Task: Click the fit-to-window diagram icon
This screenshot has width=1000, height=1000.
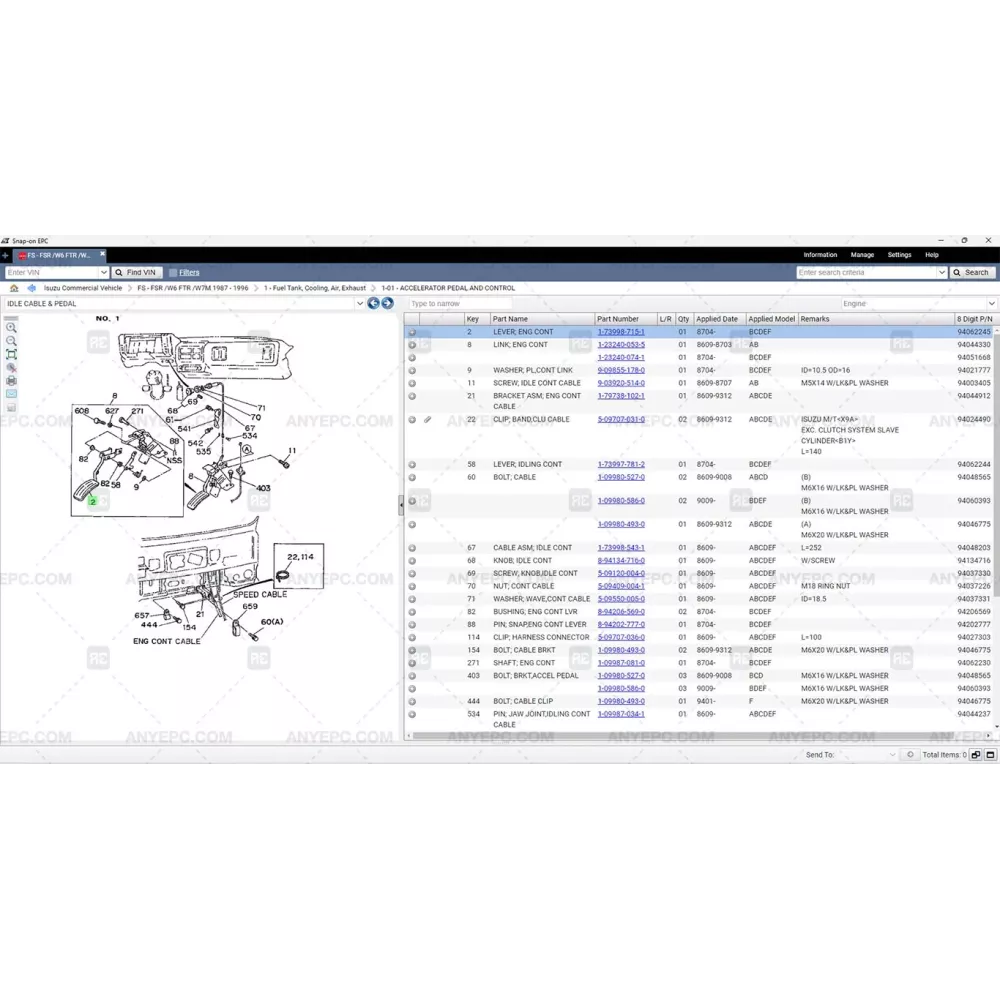Action: 11,354
